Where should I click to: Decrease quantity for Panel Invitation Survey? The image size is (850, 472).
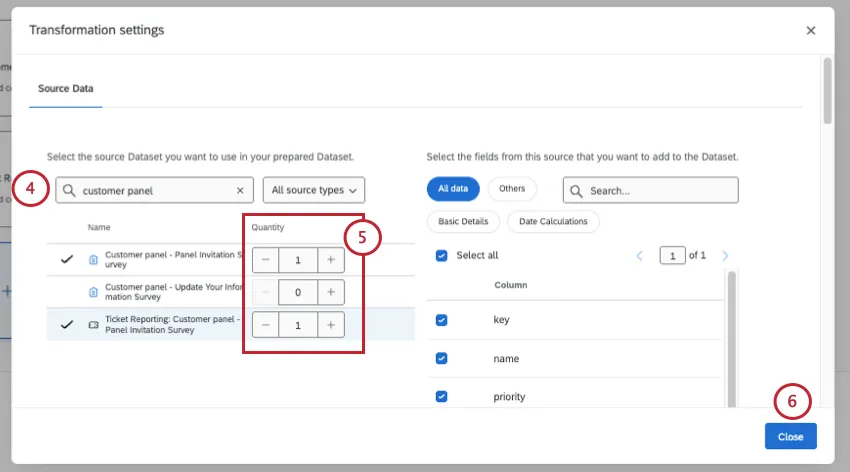pos(266,260)
